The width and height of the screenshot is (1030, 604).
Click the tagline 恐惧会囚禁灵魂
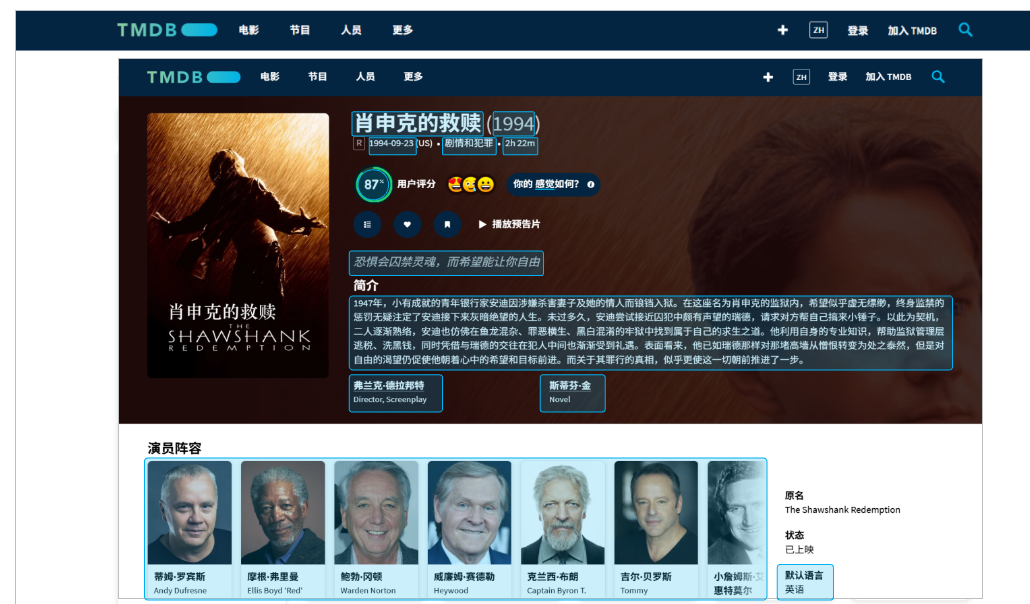coord(446,262)
